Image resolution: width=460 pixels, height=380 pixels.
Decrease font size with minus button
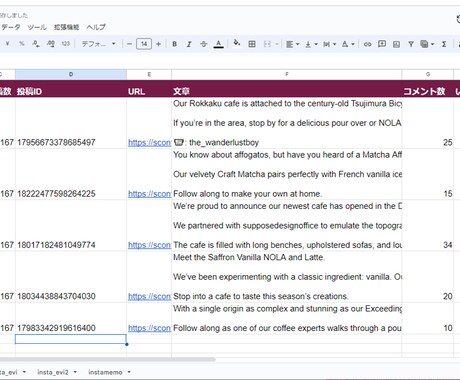130,44
